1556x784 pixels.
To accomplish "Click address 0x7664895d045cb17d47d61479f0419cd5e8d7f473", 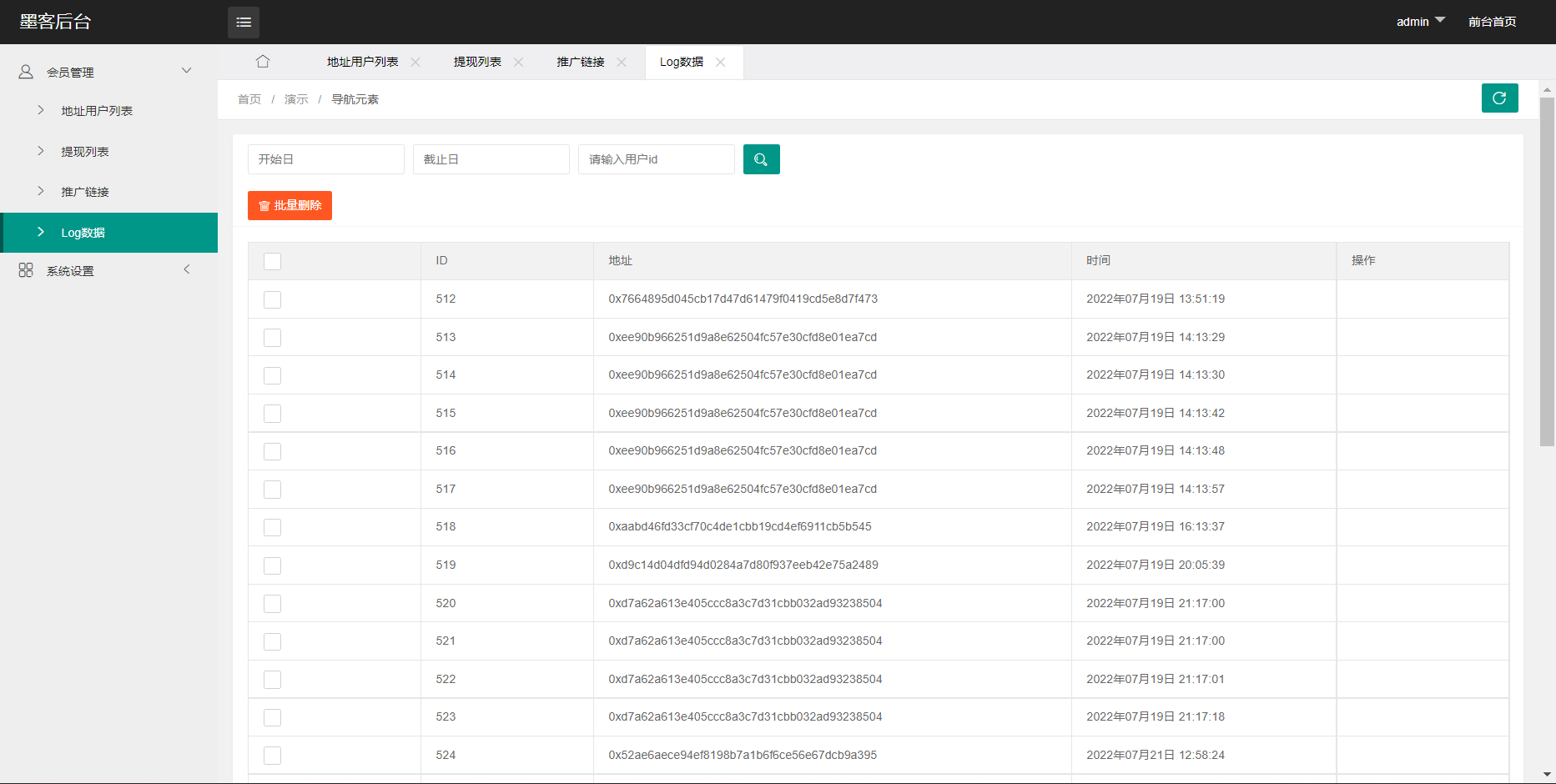I will coord(743,299).
